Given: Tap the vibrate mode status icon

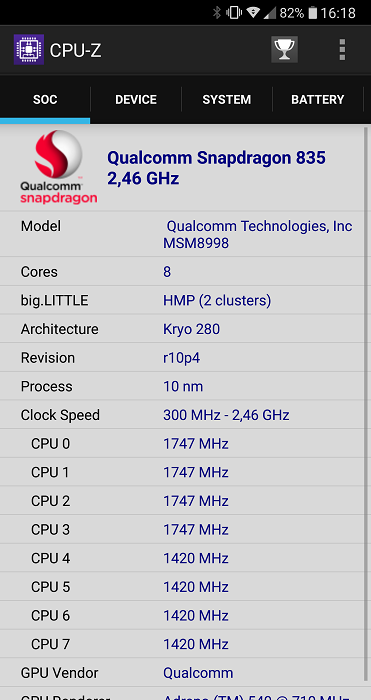Looking at the screenshot, I should tap(234, 13).
